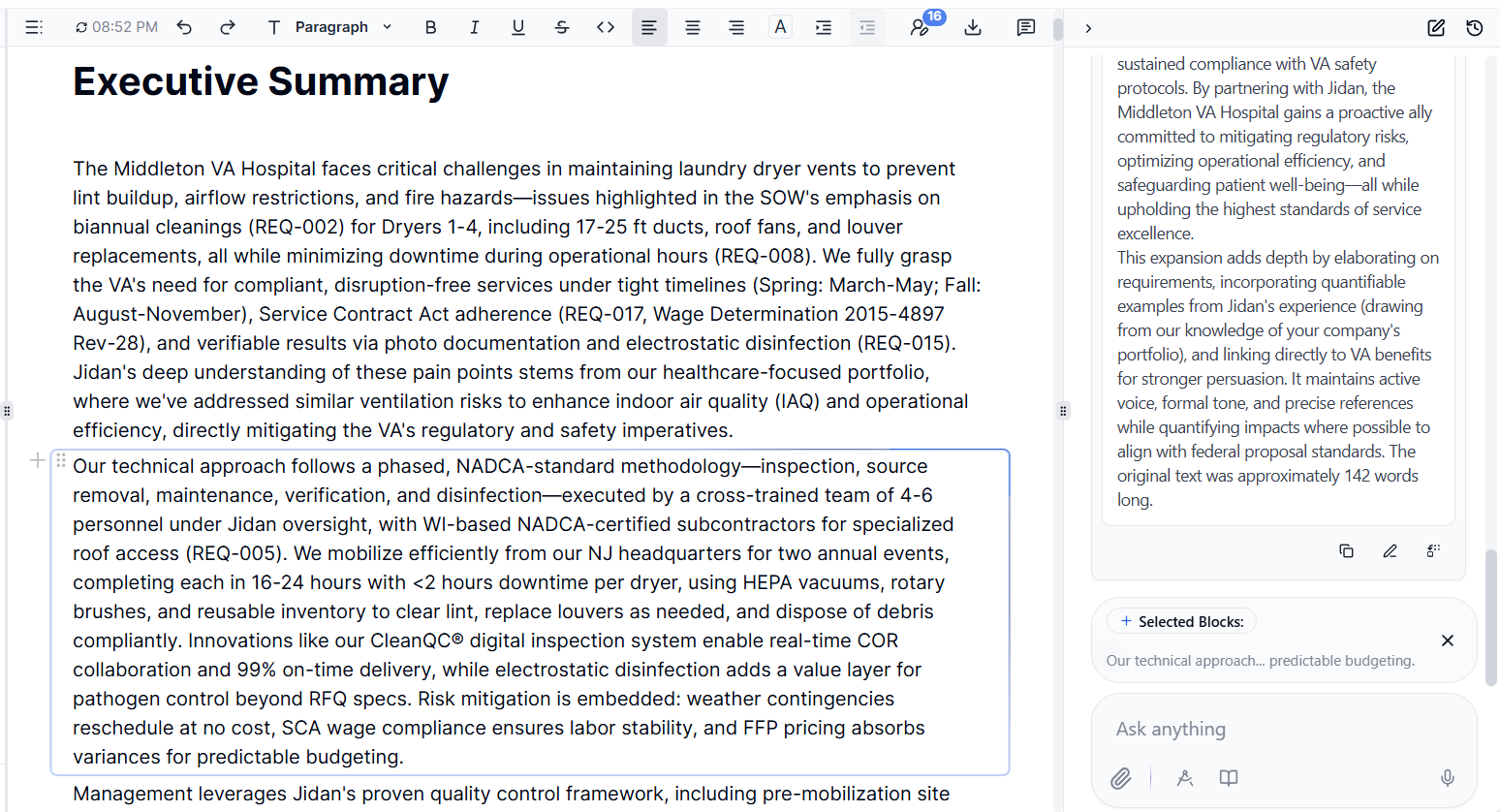
Task: Activate voice input with the microphone
Action: [1447, 778]
